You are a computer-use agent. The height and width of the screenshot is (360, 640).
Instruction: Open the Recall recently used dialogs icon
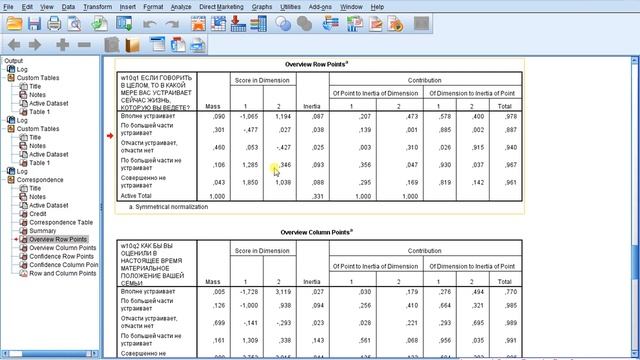(124, 24)
